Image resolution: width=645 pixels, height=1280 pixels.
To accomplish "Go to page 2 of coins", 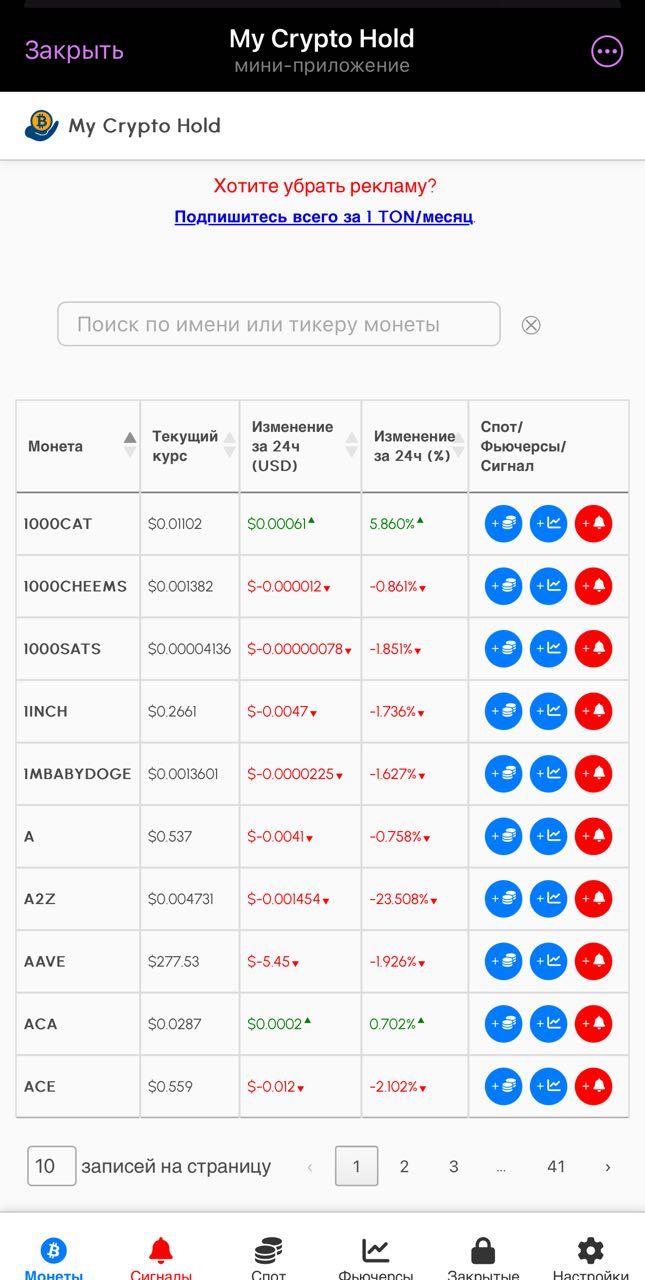I will pos(404,1166).
